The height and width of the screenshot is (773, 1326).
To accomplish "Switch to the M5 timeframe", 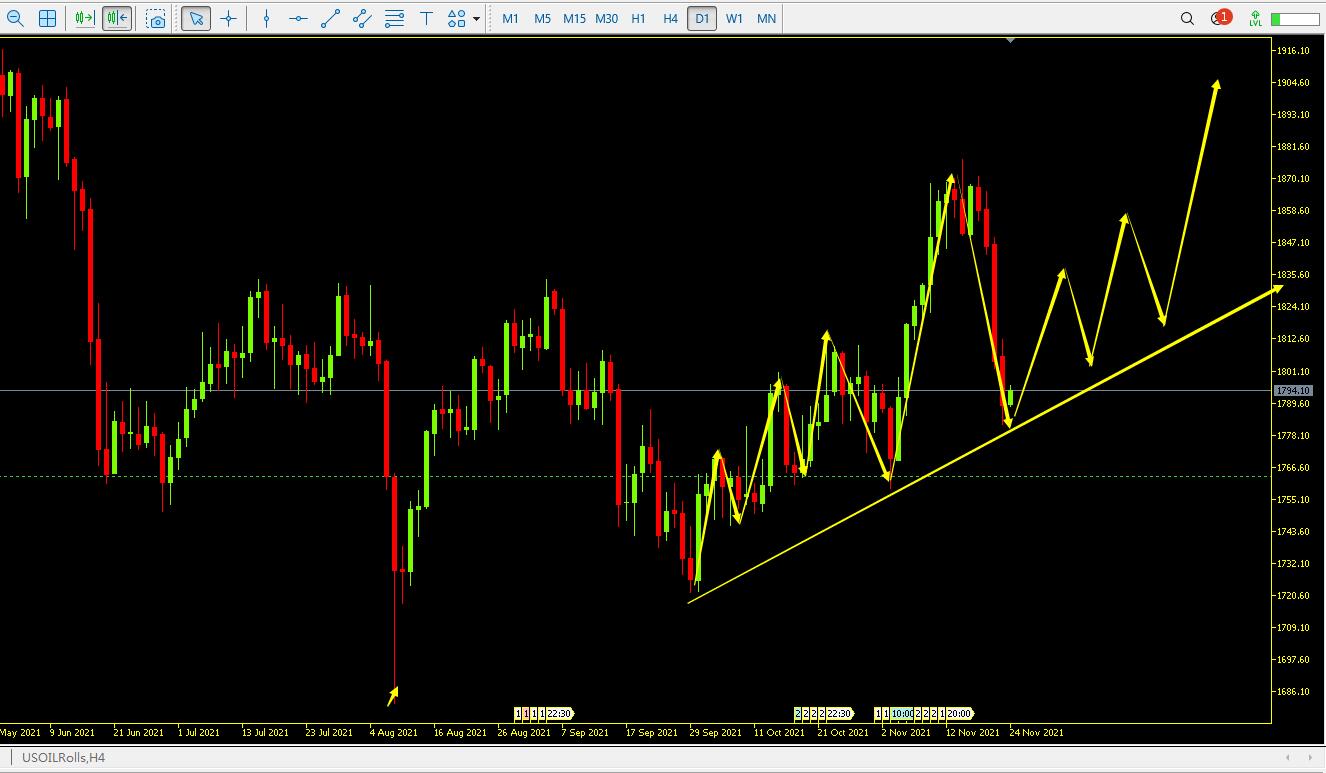I will tap(542, 19).
